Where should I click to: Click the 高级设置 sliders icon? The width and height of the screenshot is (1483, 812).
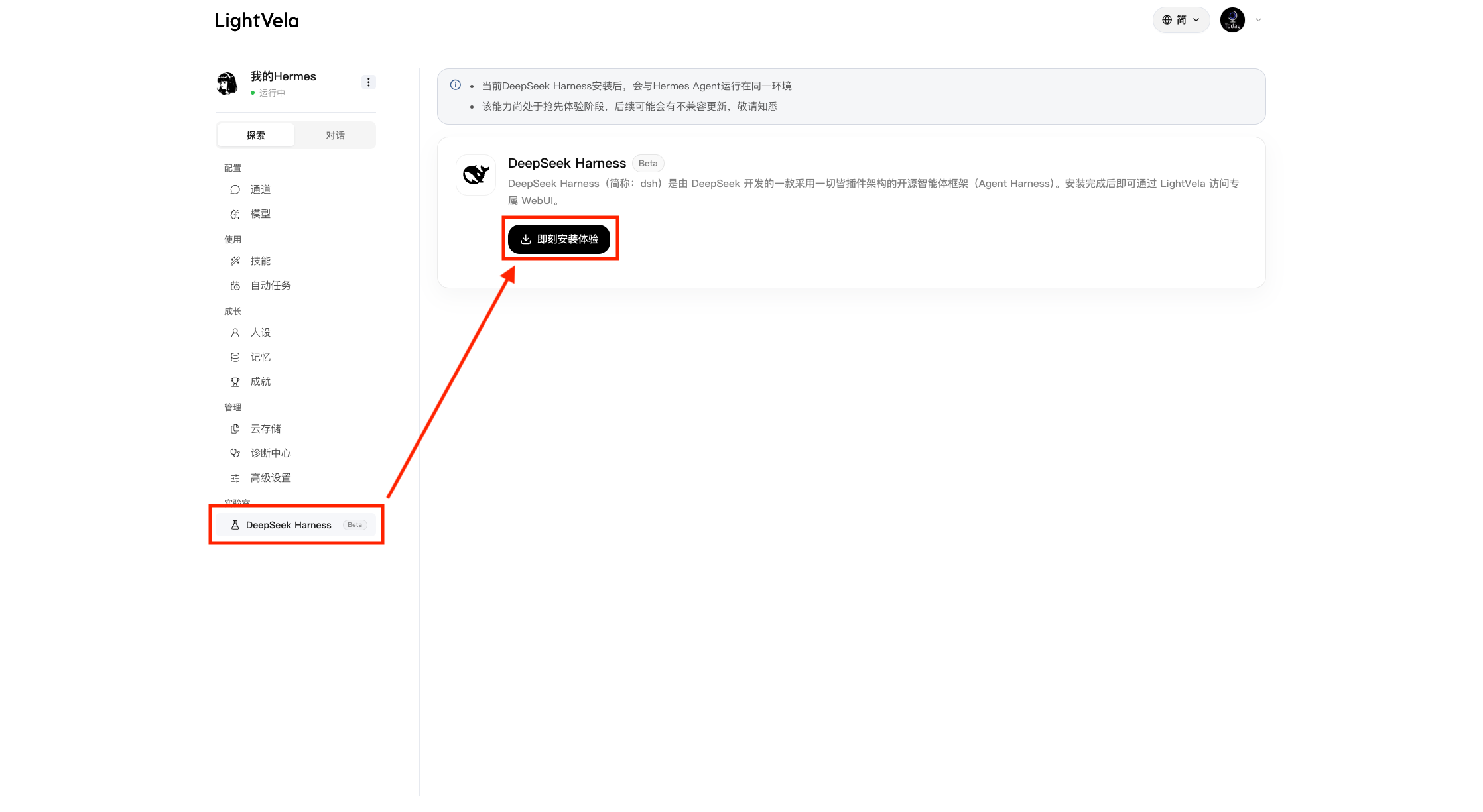[x=235, y=478]
